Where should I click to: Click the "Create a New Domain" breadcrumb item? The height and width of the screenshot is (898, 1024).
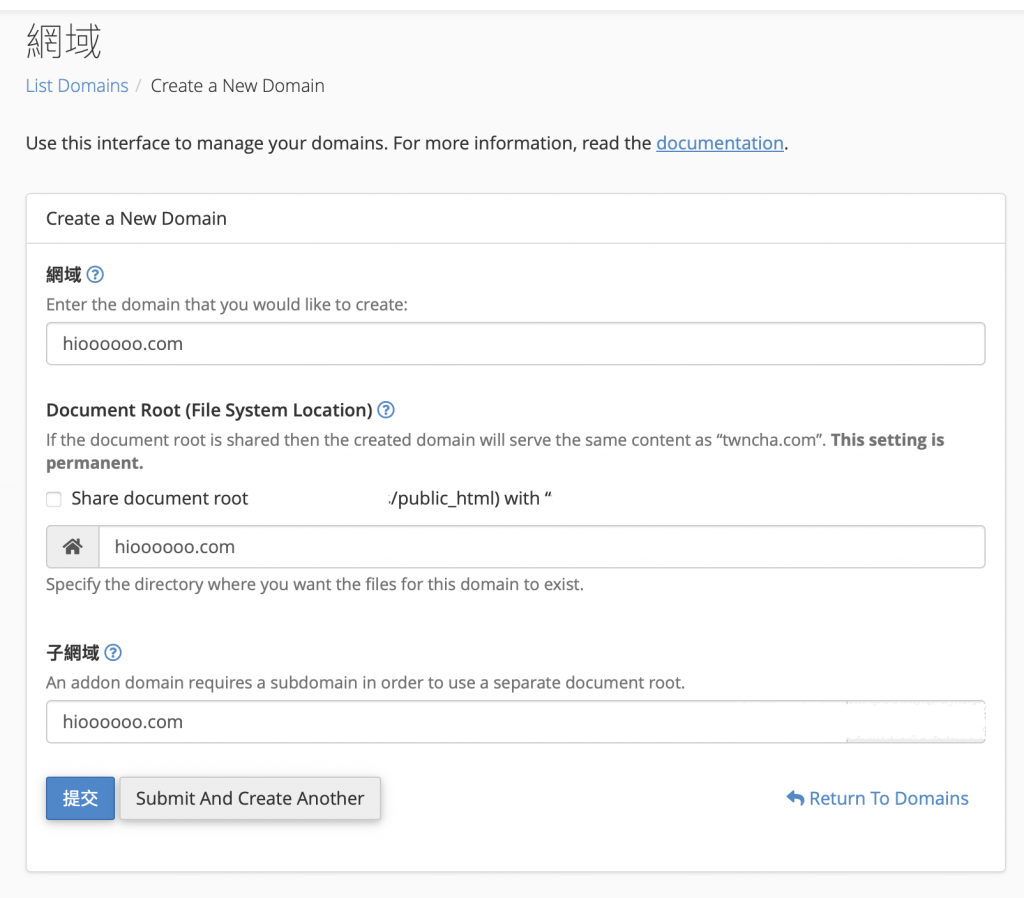click(x=237, y=86)
